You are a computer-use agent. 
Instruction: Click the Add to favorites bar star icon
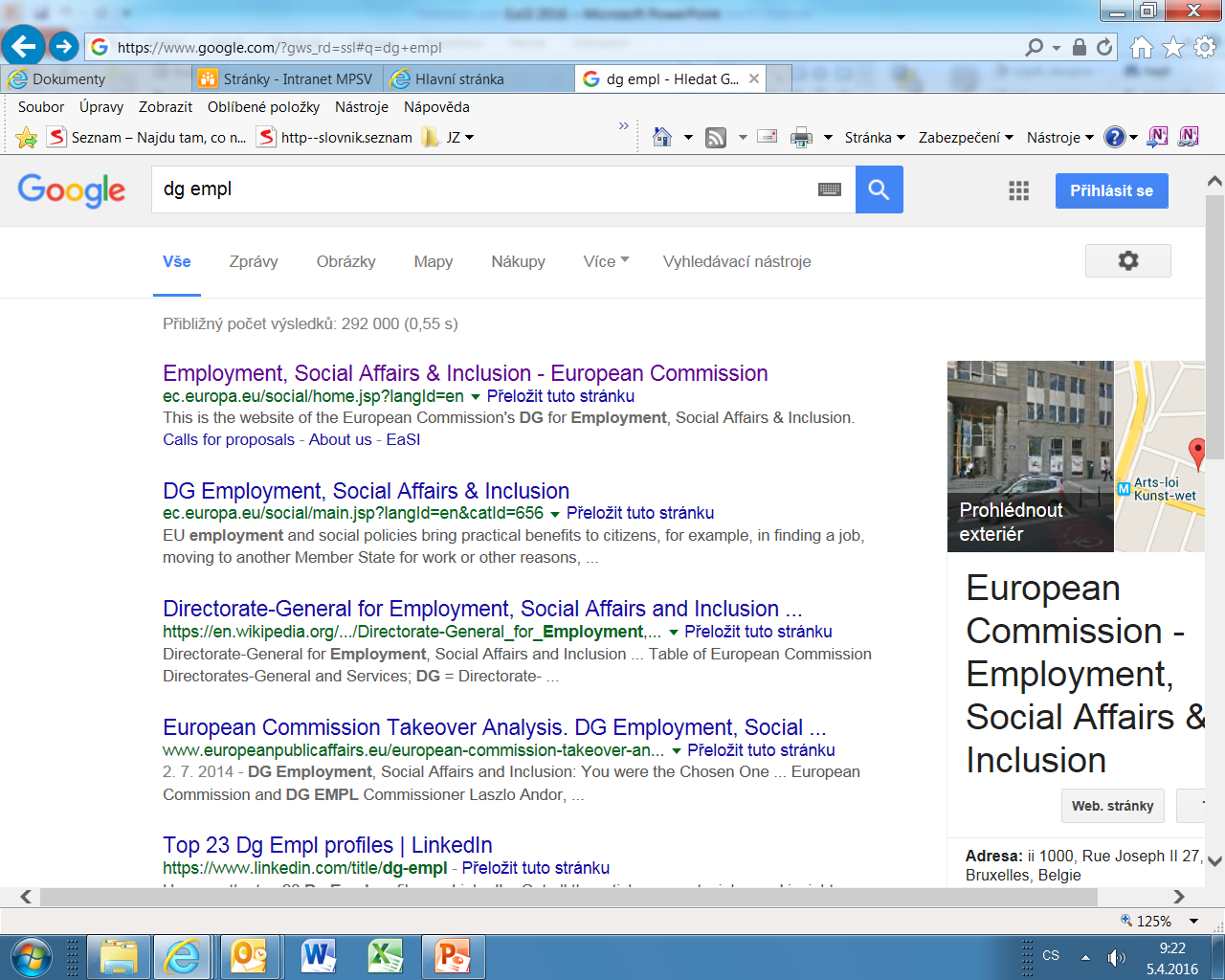tap(27, 138)
